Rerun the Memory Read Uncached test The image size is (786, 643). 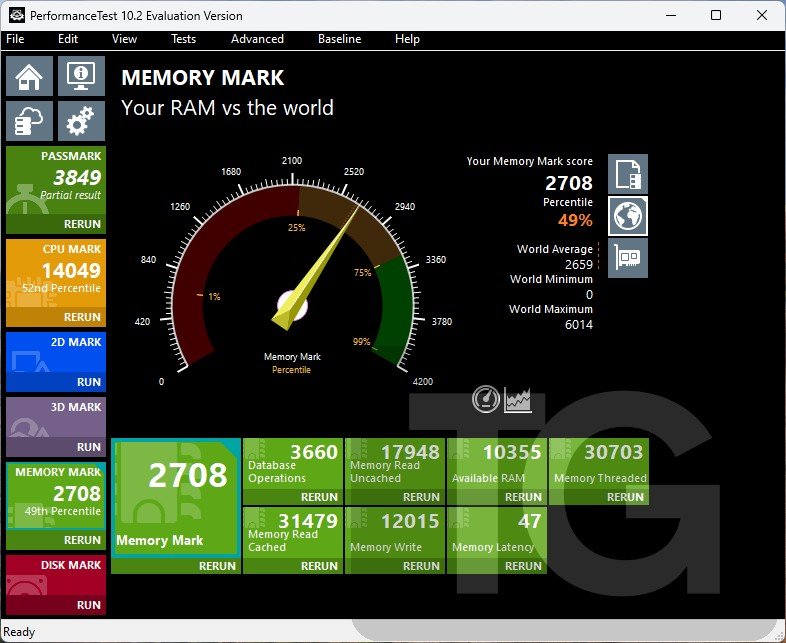(x=421, y=497)
